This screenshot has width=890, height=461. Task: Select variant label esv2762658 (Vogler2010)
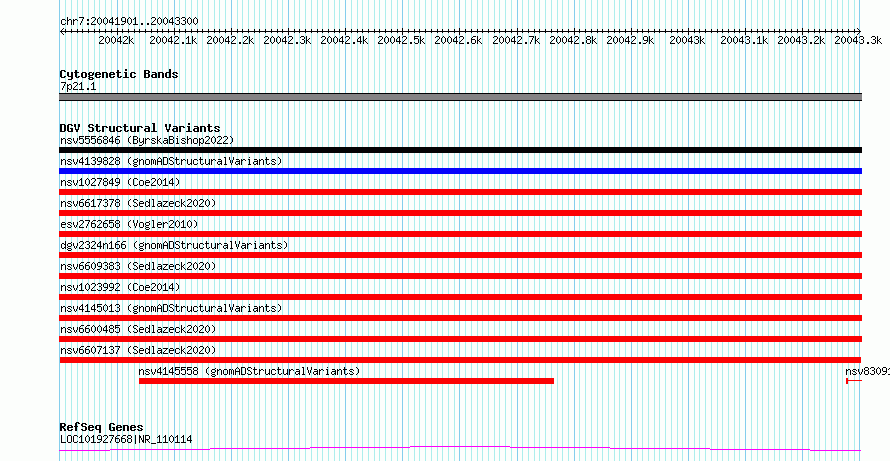129,224
